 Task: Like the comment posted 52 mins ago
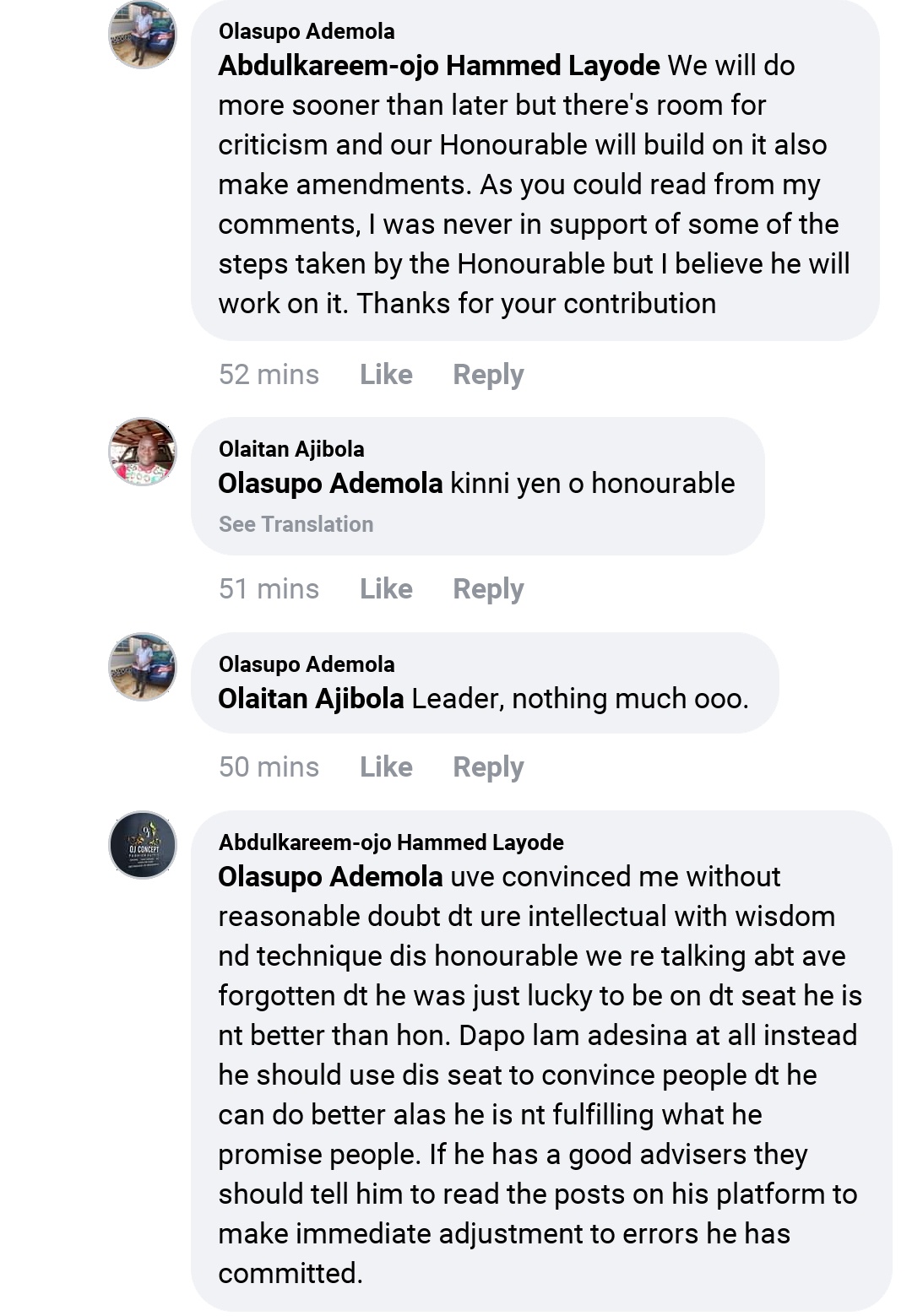coord(386,375)
